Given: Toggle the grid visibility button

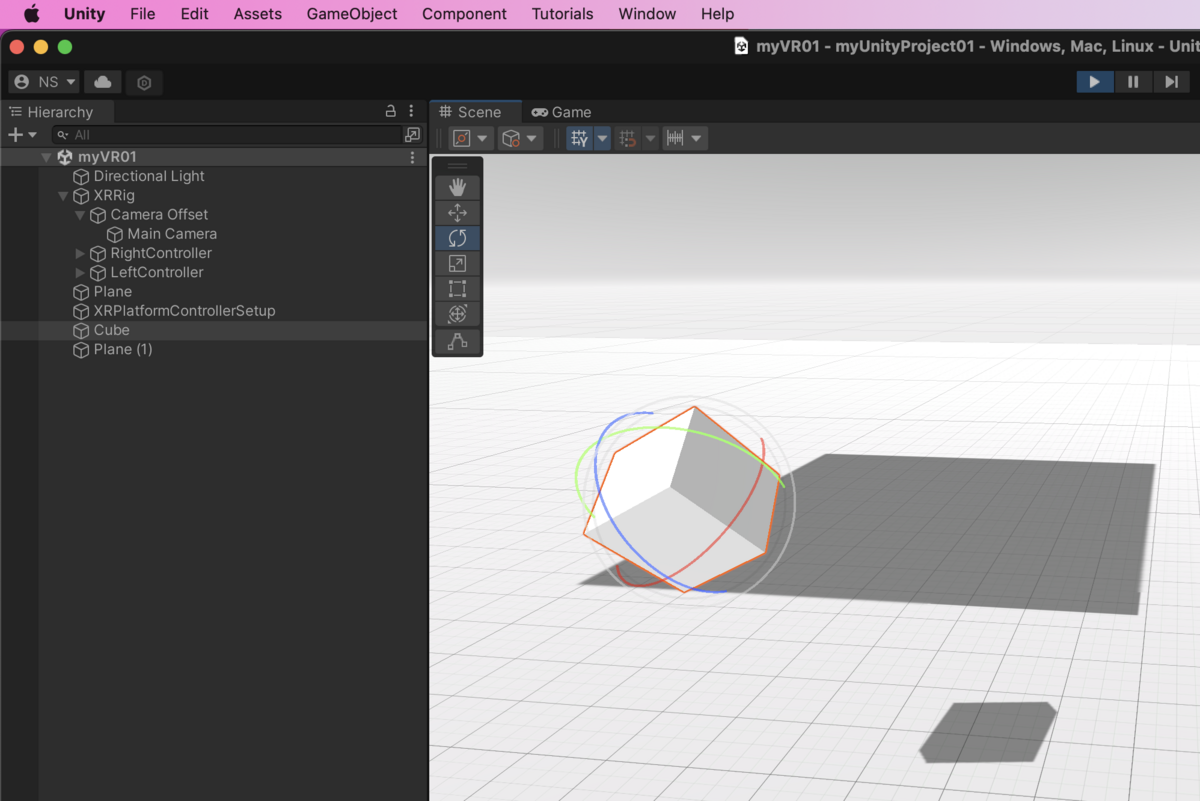Looking at the screenshot, I should tap(580, 139).
